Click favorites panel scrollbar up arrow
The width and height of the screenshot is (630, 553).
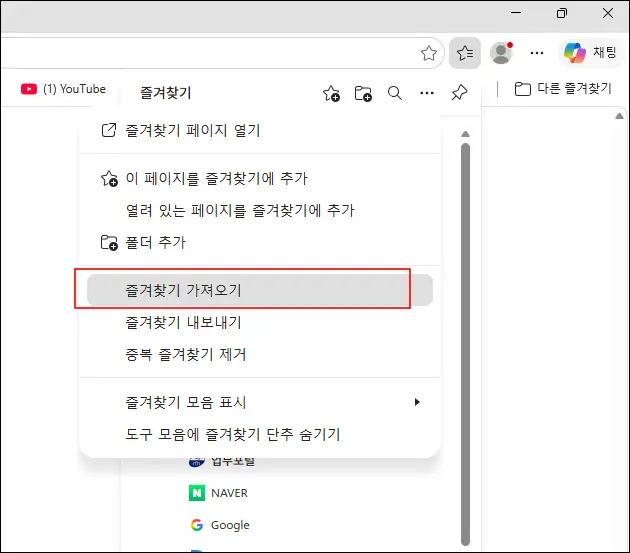(x=465, y=134)
